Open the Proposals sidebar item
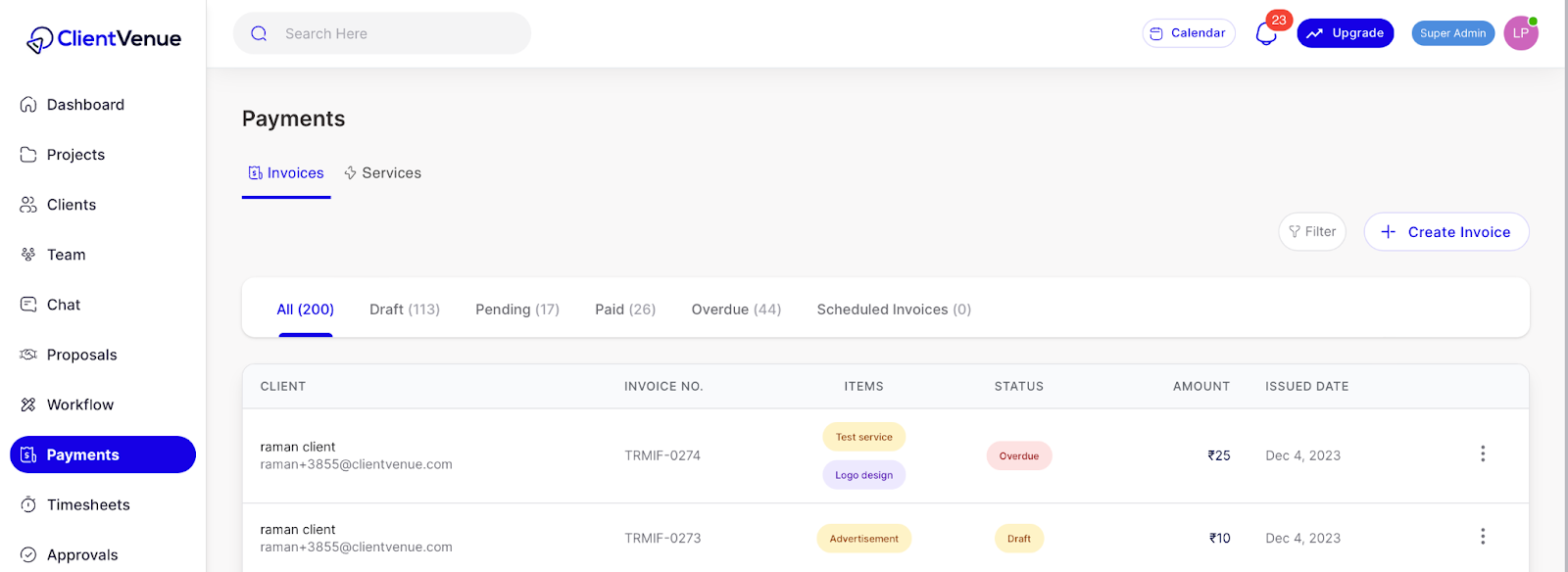The image size is (1568, 572). [x=81, y=355]
